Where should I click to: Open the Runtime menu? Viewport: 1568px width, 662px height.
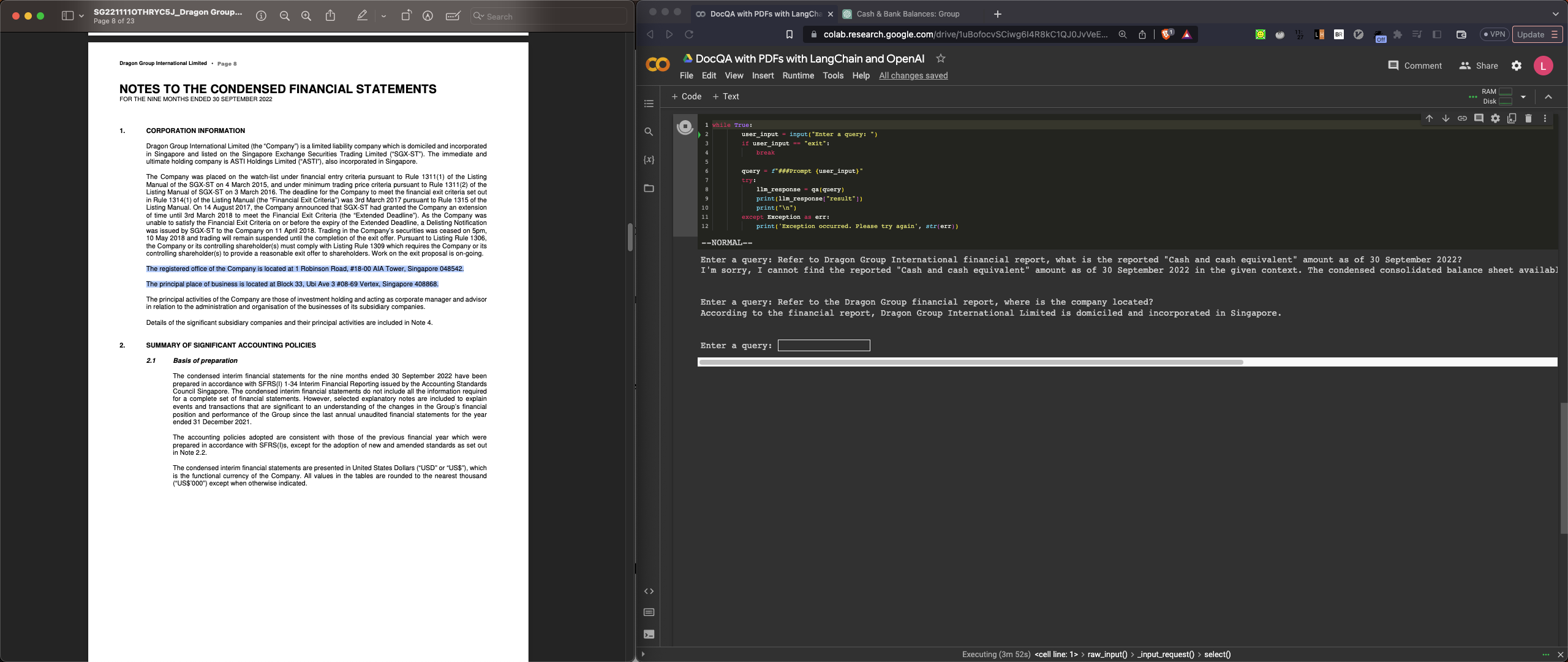pyautogui.click(x=798, y=75)
